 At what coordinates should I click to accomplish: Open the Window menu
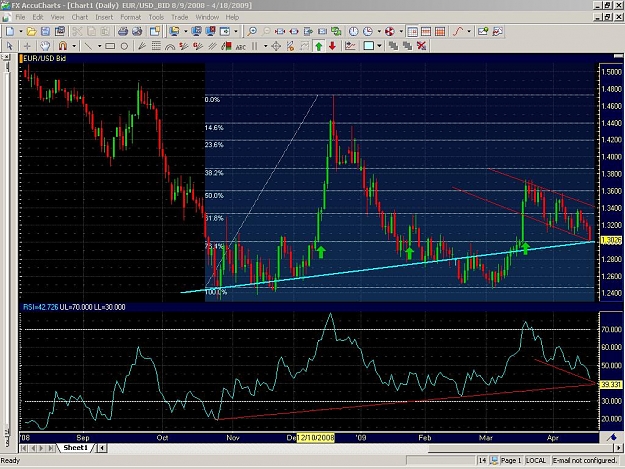click(207, 17)
